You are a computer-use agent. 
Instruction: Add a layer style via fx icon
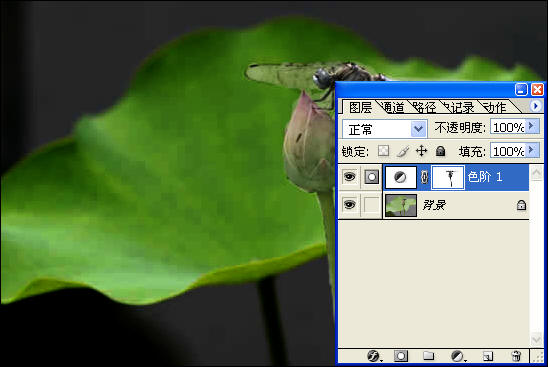click(x=374, y=356)
